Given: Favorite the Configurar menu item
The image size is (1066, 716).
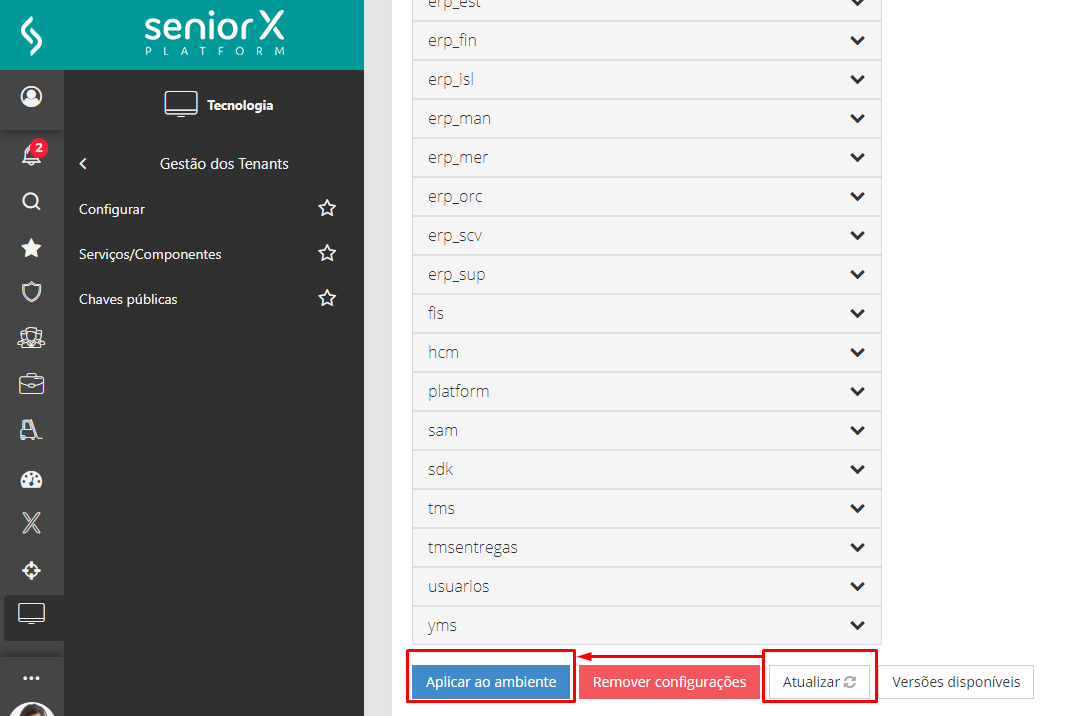Looking at the screenshot, I should click(327, 209).
